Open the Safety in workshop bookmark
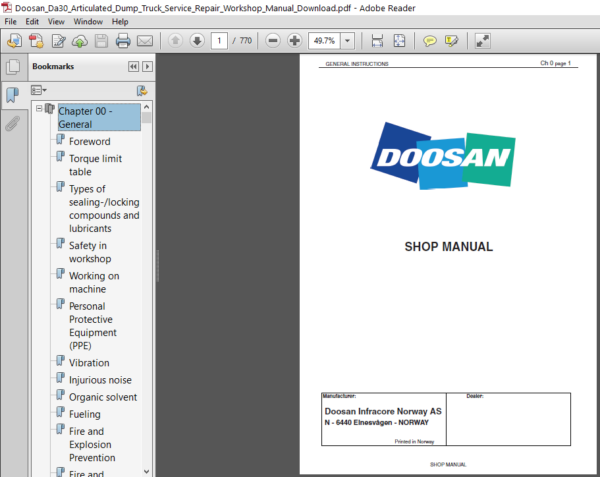Screen dimensions: 600x477 pyautogui.click(x=90, y=252)
